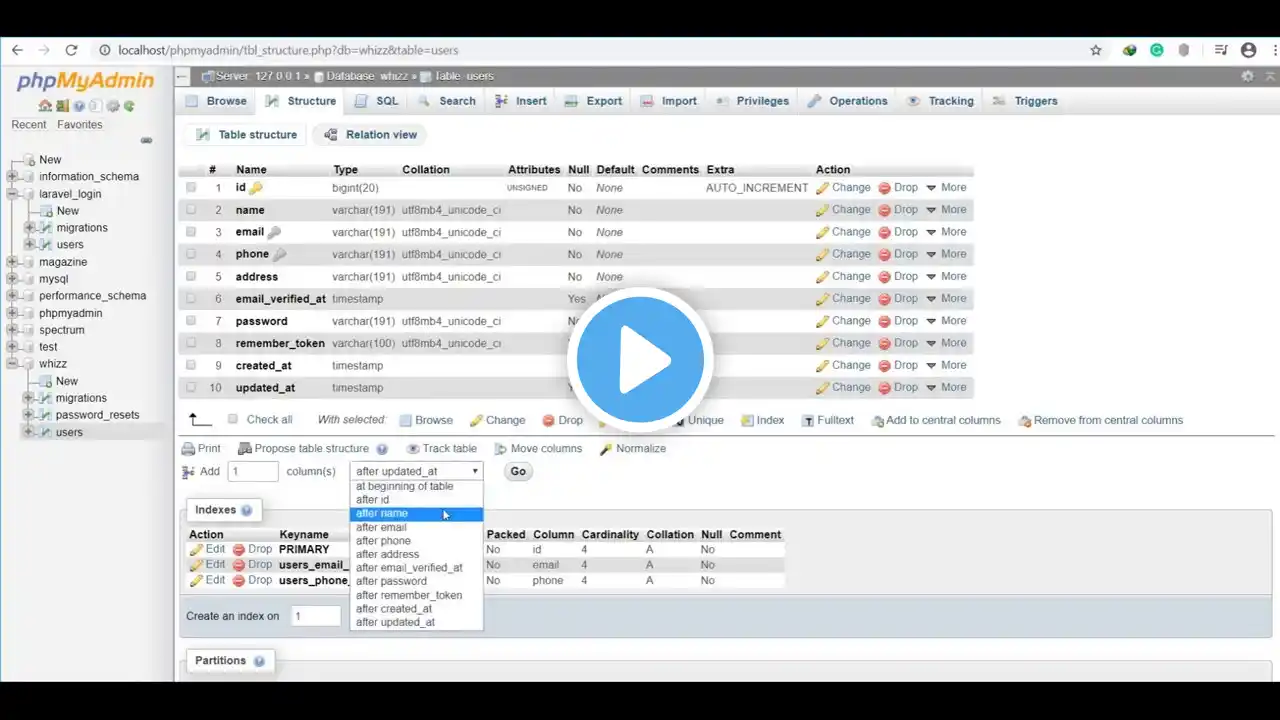
Task: Bookmark the page with the star icon
Action: [x=1096, y=50]
